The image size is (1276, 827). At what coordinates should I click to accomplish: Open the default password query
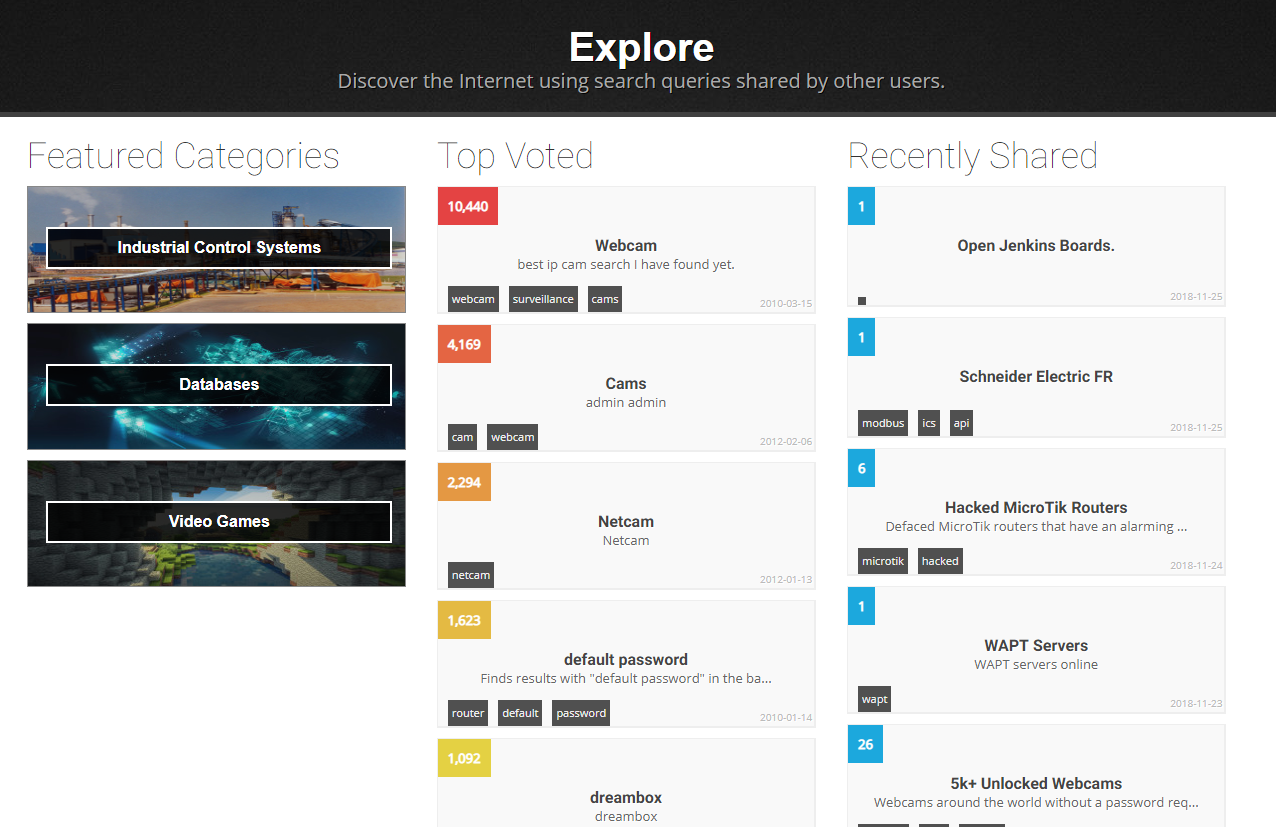[626, 660]
